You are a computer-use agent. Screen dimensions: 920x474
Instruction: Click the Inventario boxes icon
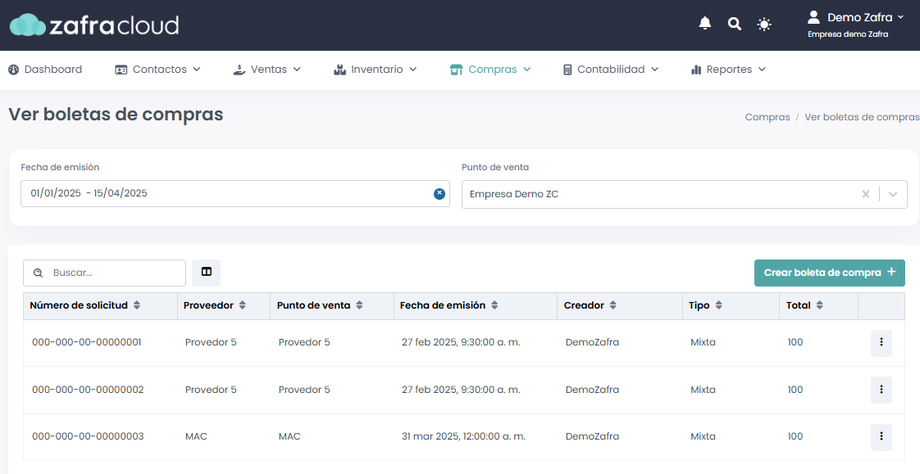(x=339, y=70)
